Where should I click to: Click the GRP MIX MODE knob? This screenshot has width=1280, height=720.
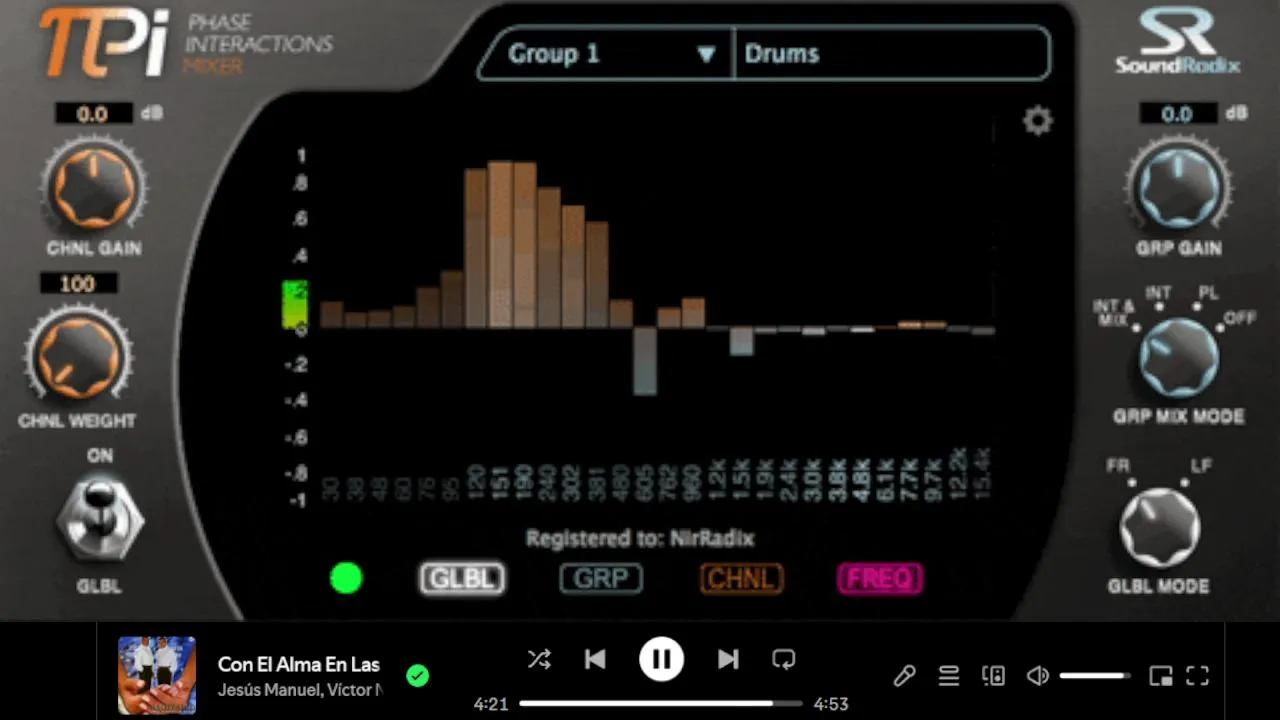pos(1179,357)
